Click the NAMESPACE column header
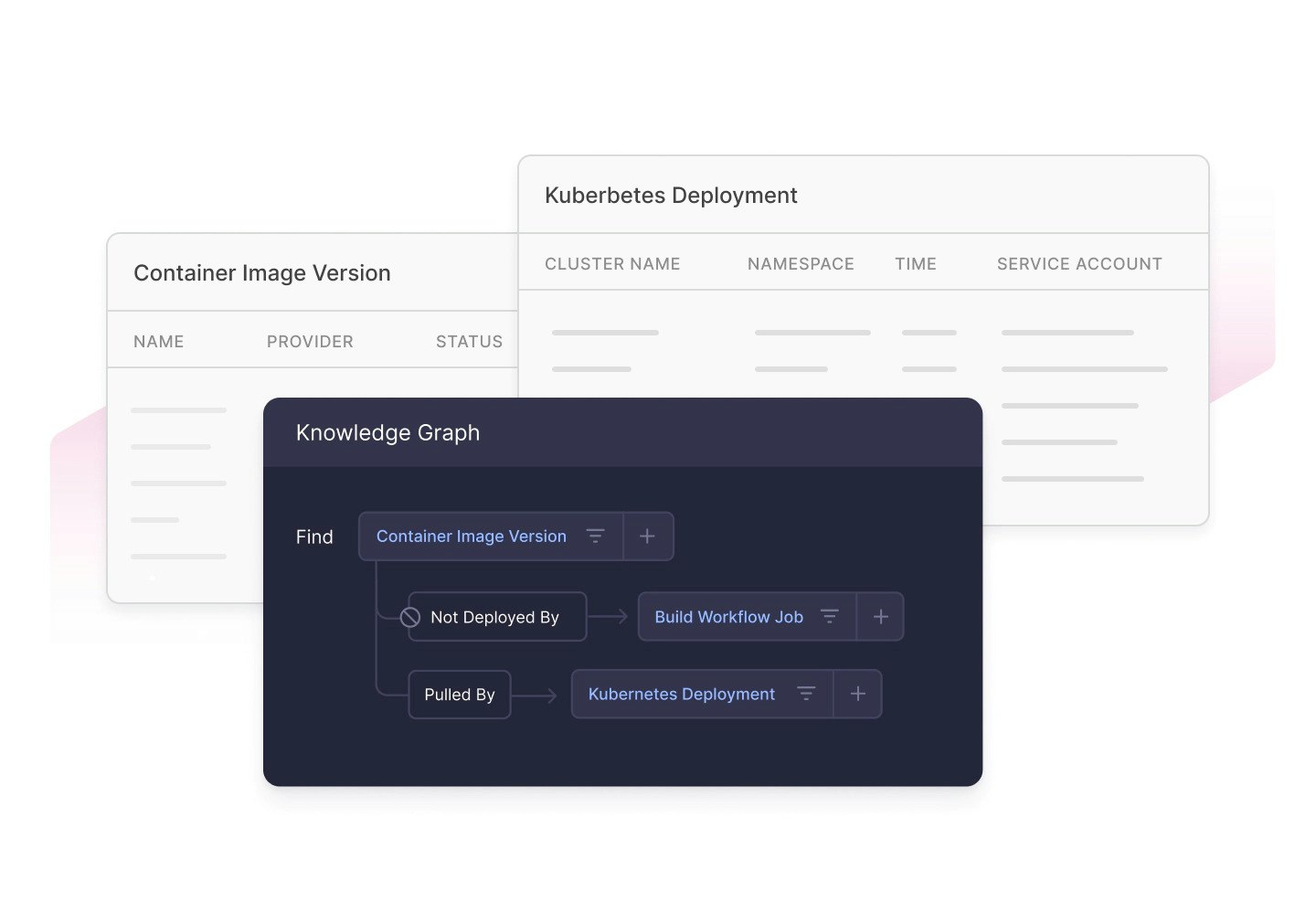The height and width of the screenshot is (914, 1316). [801, 263]
